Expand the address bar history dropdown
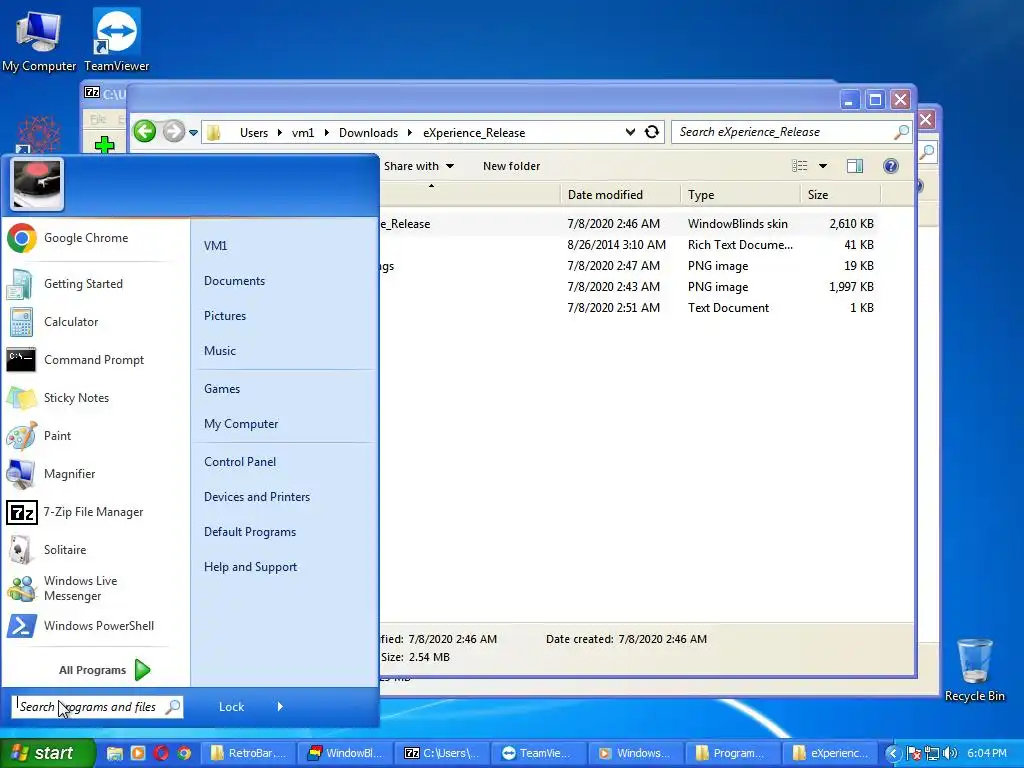Viewport: 1024px width, 768px height. 630,132
